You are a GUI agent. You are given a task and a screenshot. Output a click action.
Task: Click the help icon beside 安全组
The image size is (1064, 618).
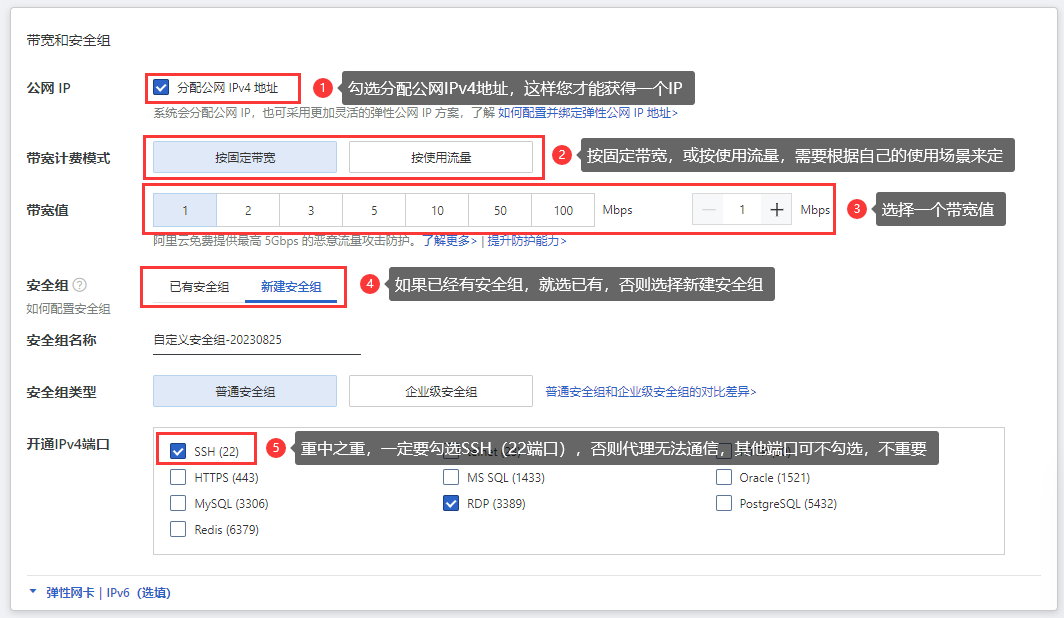(80, 285)
